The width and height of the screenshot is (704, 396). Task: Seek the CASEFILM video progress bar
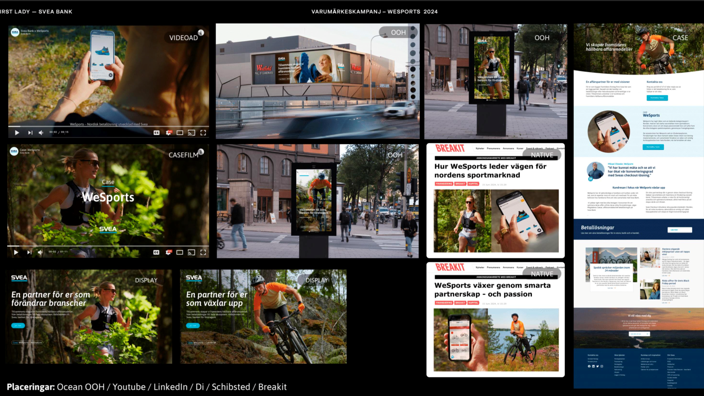pyautogui.click(x=108, y=246)
